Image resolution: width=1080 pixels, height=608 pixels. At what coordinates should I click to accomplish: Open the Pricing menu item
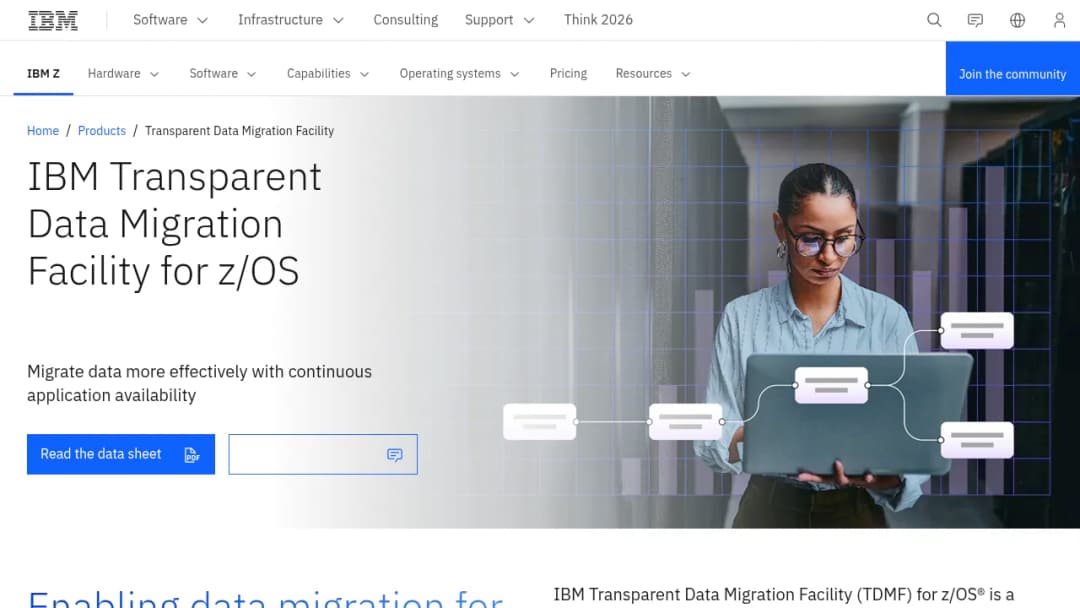(x=568, y=74)
